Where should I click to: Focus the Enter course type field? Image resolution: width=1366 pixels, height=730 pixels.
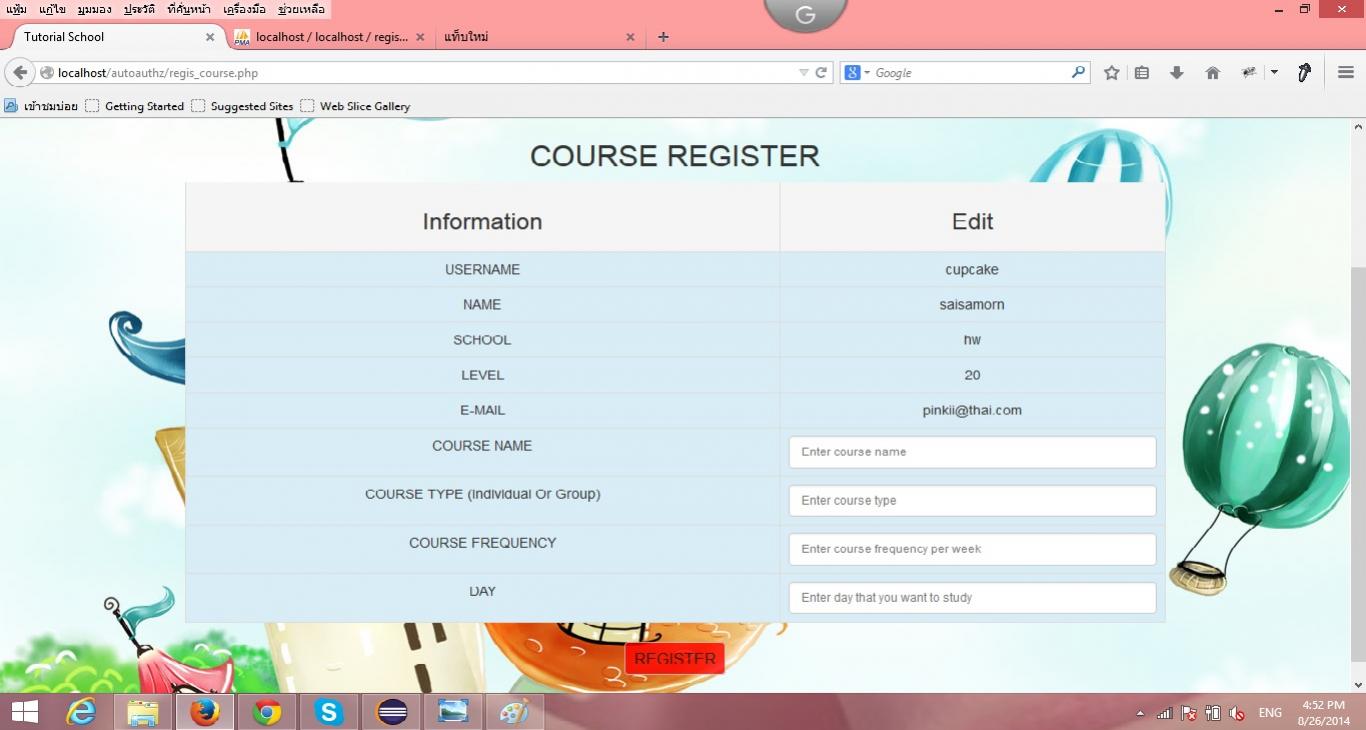(x=972, y=501)
